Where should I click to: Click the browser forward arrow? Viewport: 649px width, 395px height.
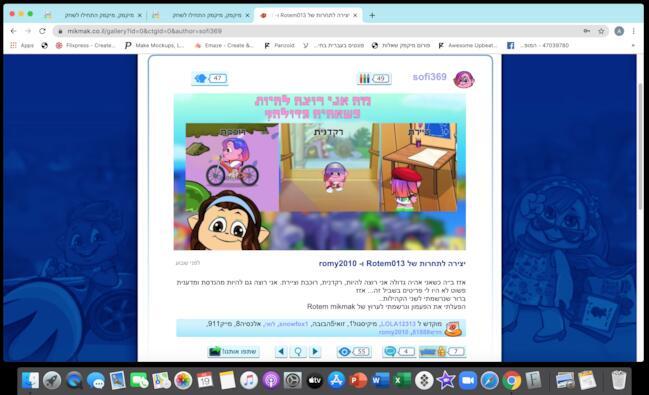tap(28, 31)
